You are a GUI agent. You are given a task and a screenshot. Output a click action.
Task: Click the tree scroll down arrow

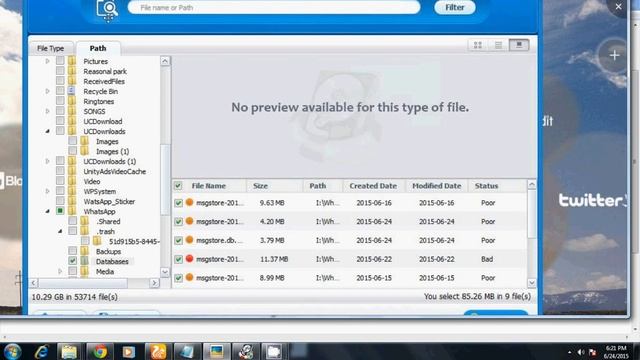pos(165,272)
